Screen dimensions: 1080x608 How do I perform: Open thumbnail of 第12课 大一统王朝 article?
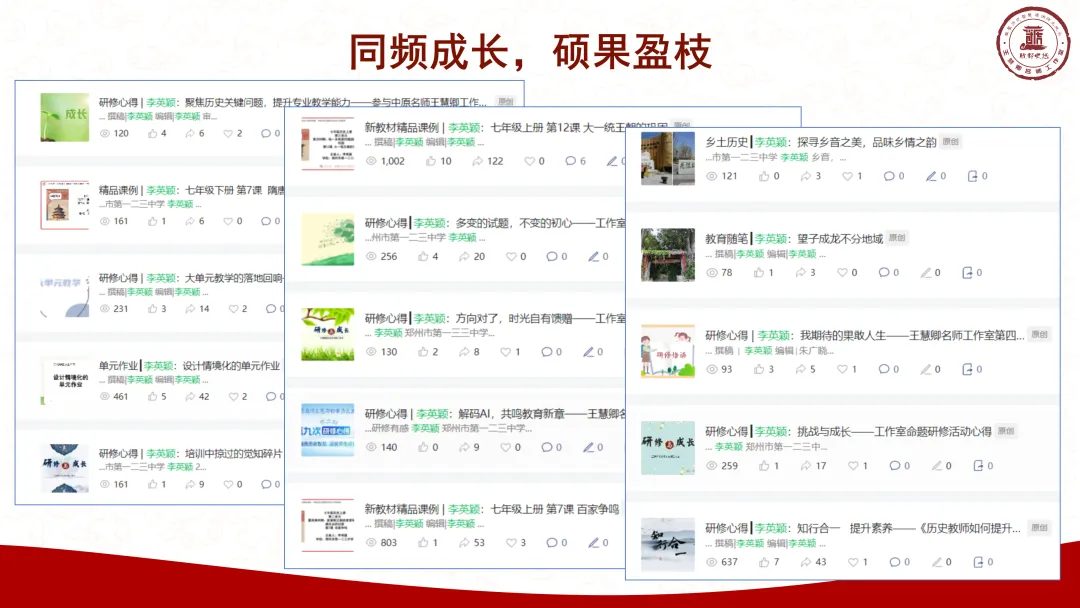328,144
